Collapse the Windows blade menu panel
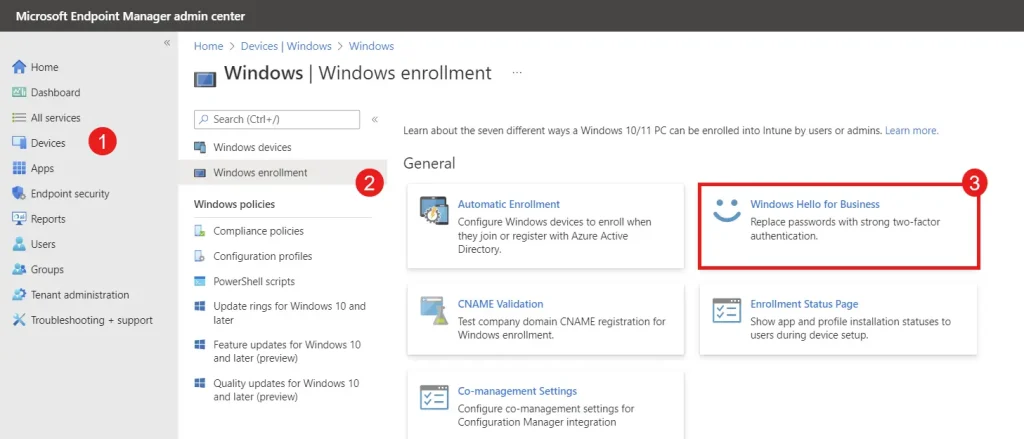This screenshot has width=1024, height=439. (x=375, y=120)
